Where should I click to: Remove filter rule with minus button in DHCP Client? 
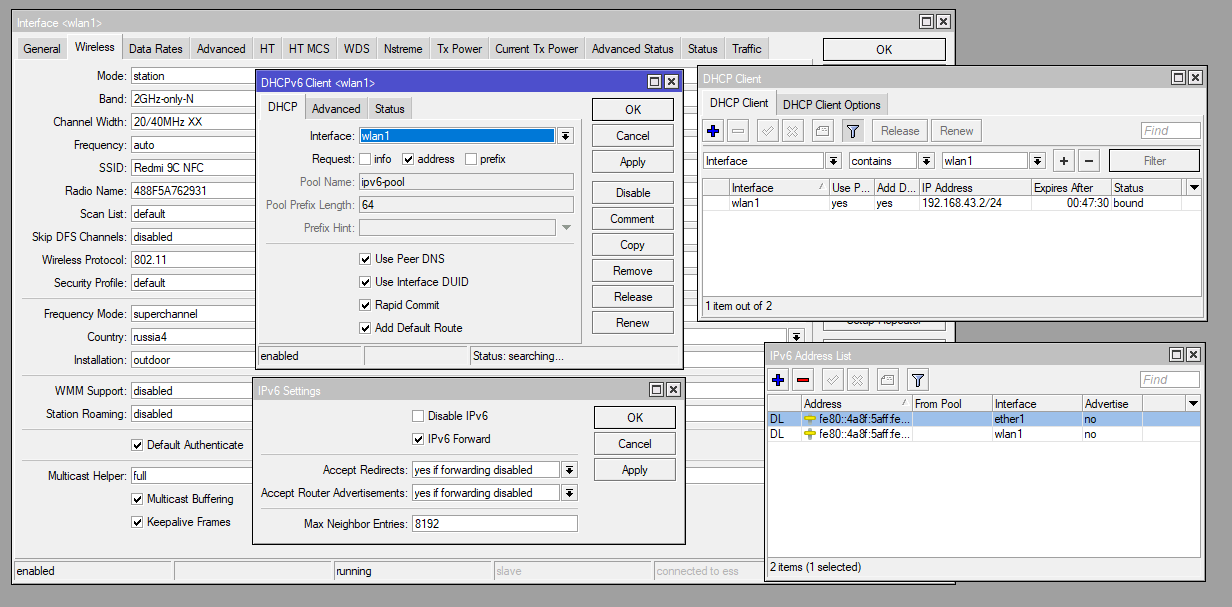[1090, 161]
